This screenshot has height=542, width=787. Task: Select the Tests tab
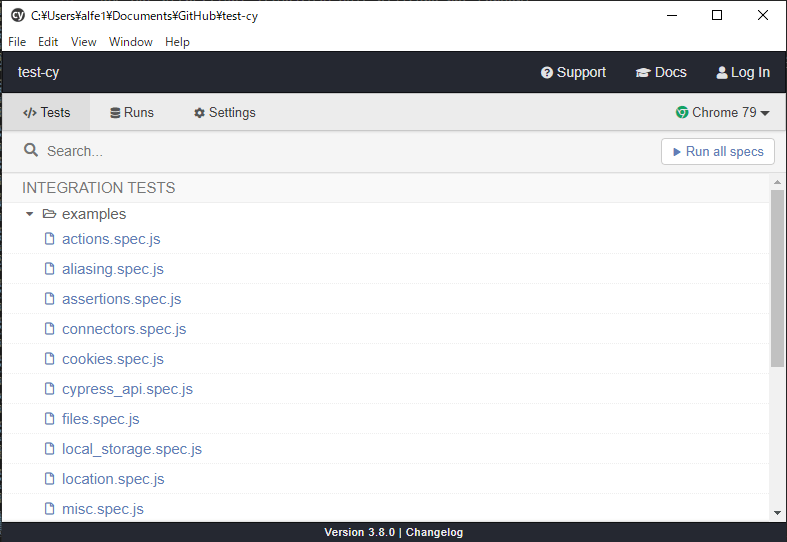pyautogui.click(x=46, y=112)
